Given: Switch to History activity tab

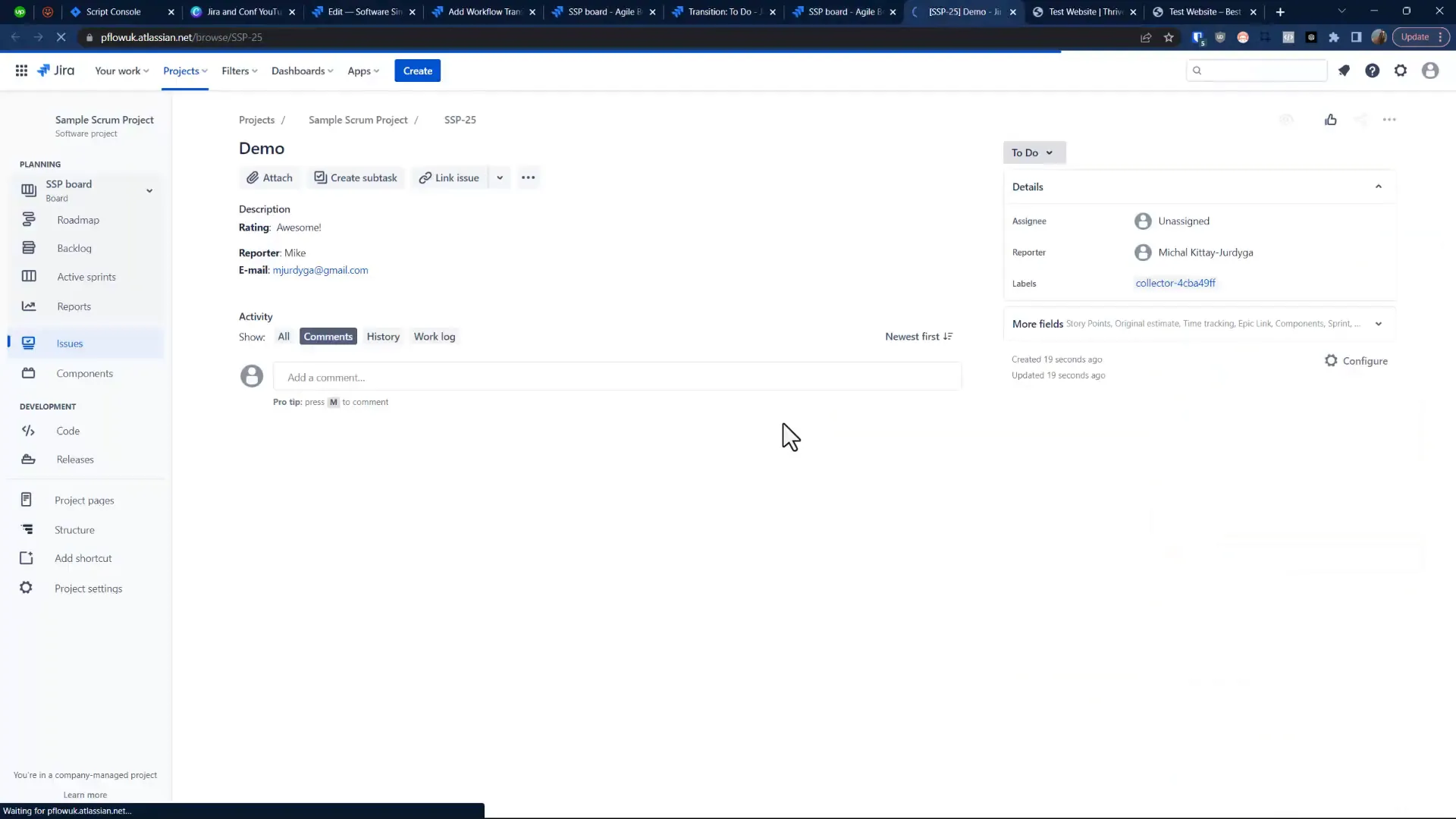Looking at the screenshot, I should tap(383, 337).
